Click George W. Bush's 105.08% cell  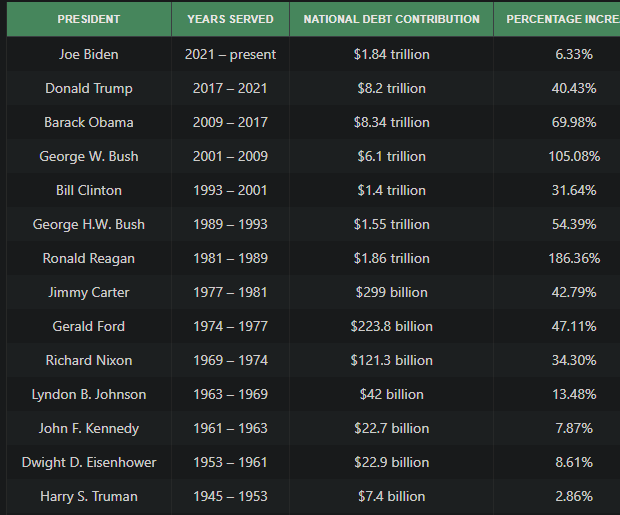tap(575, 156)
